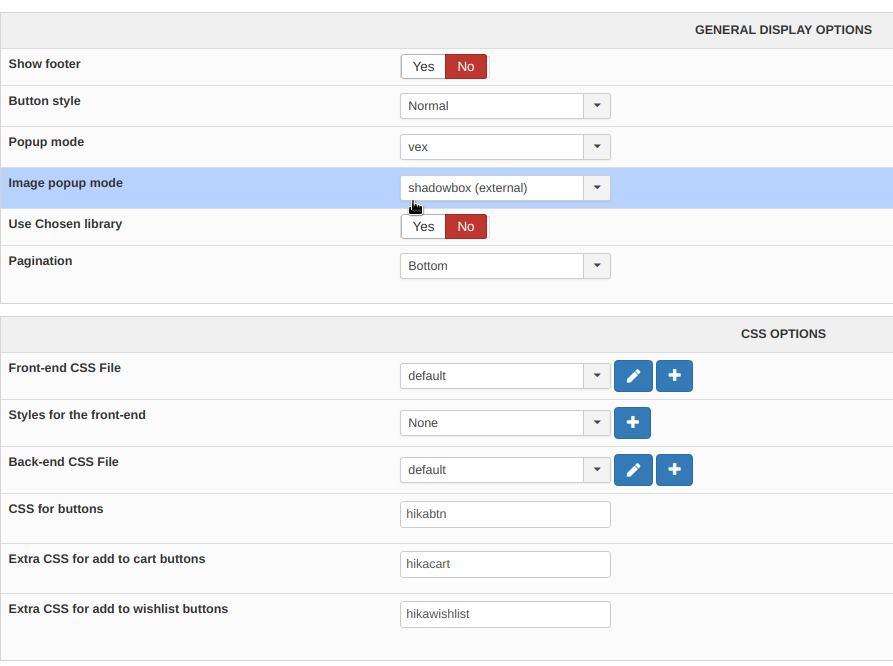Image resolution: width=893 pixels, height=666 pixels.
Task: Click the General Display Options section header
Action: 783,30
